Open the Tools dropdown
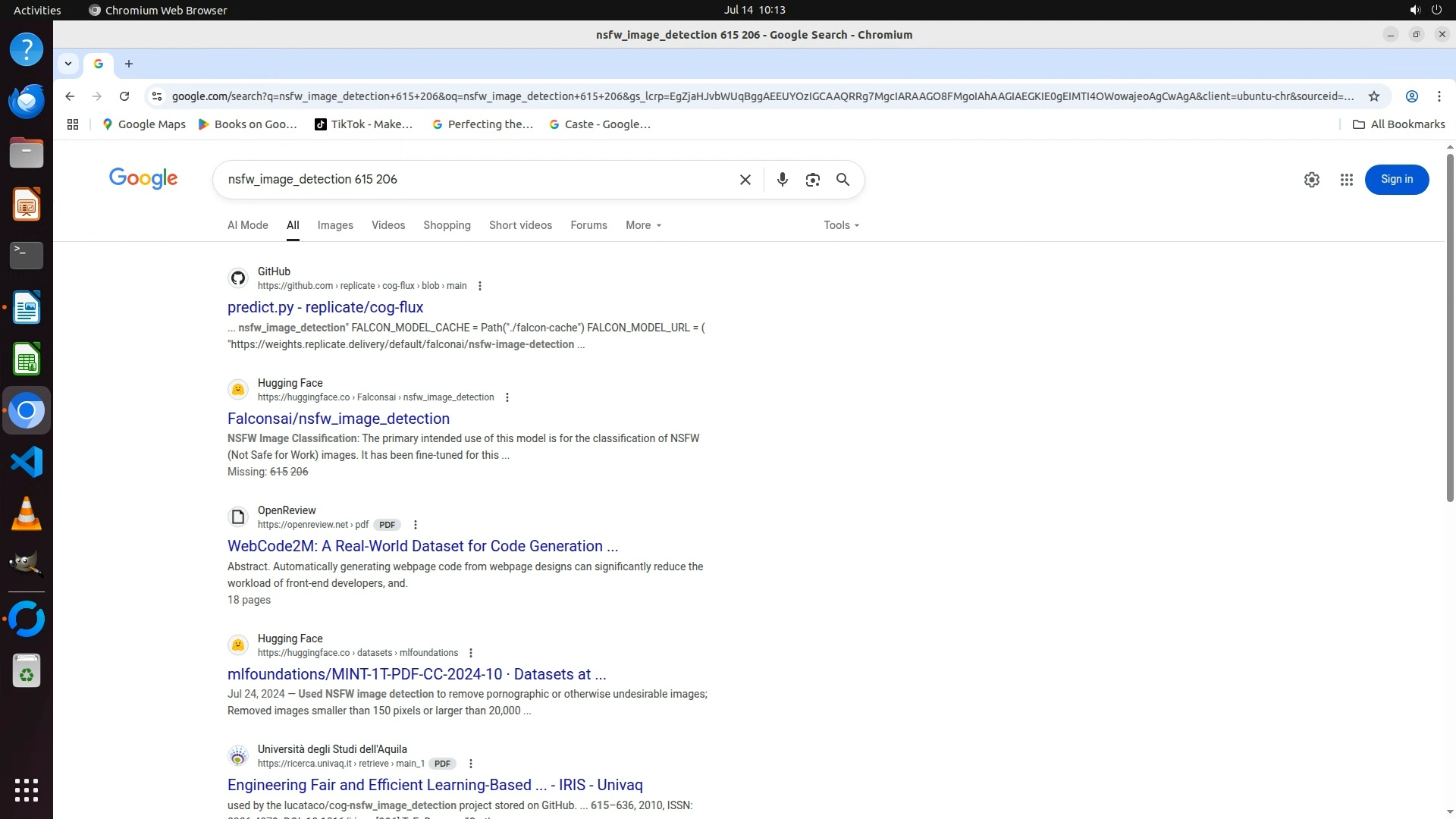The width and height of the screenshot is (1456, 819). click(841, 225)
